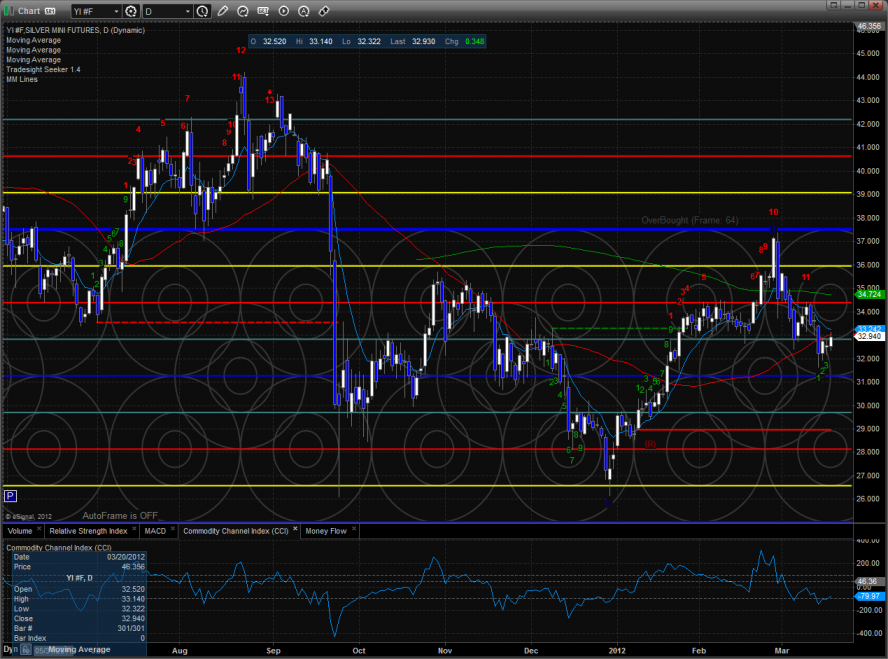Click the circled A alert icon
The height and width of the screenshot is (659, 888).
click(303, 11)
